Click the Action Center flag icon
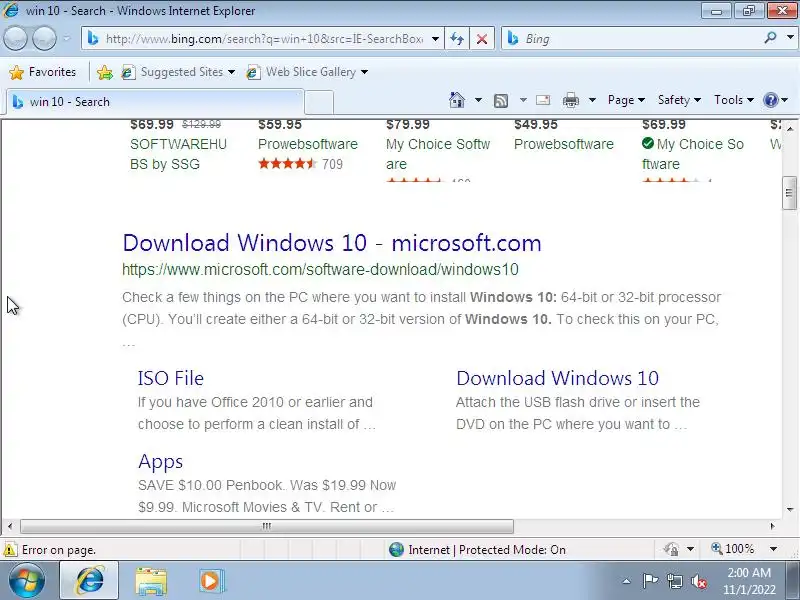The image size is (800, 600). click(x=649, y=581)
